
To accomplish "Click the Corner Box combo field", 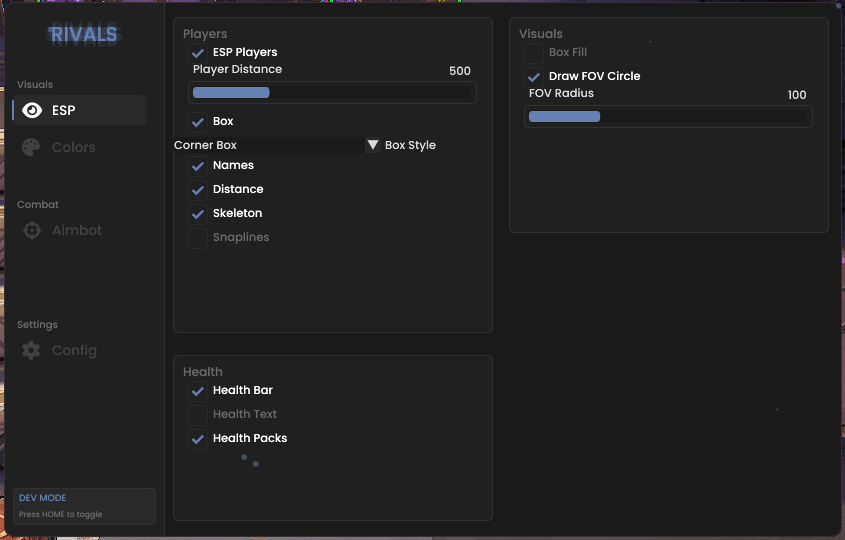I will tap(268, 145).
